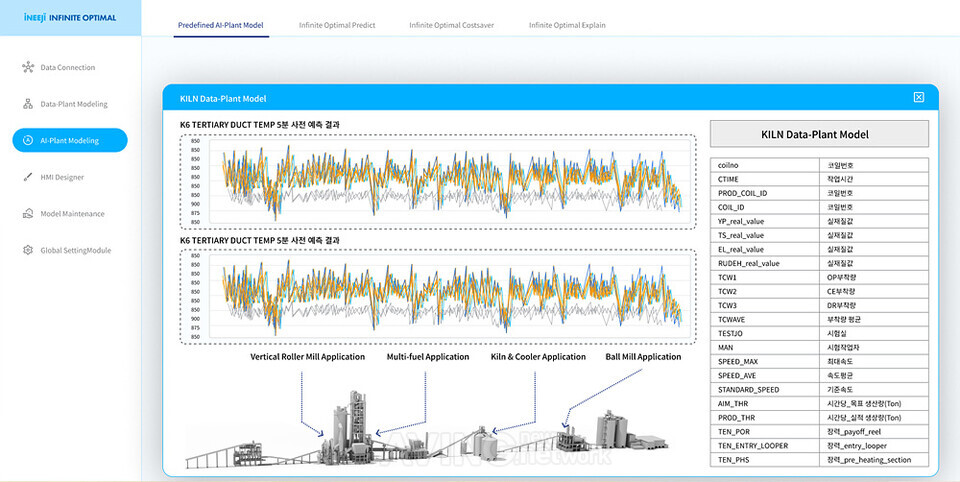This screenshot has width=960, height=482.
Task: Click the cement plant illustration
Action: tap(427, 431)
